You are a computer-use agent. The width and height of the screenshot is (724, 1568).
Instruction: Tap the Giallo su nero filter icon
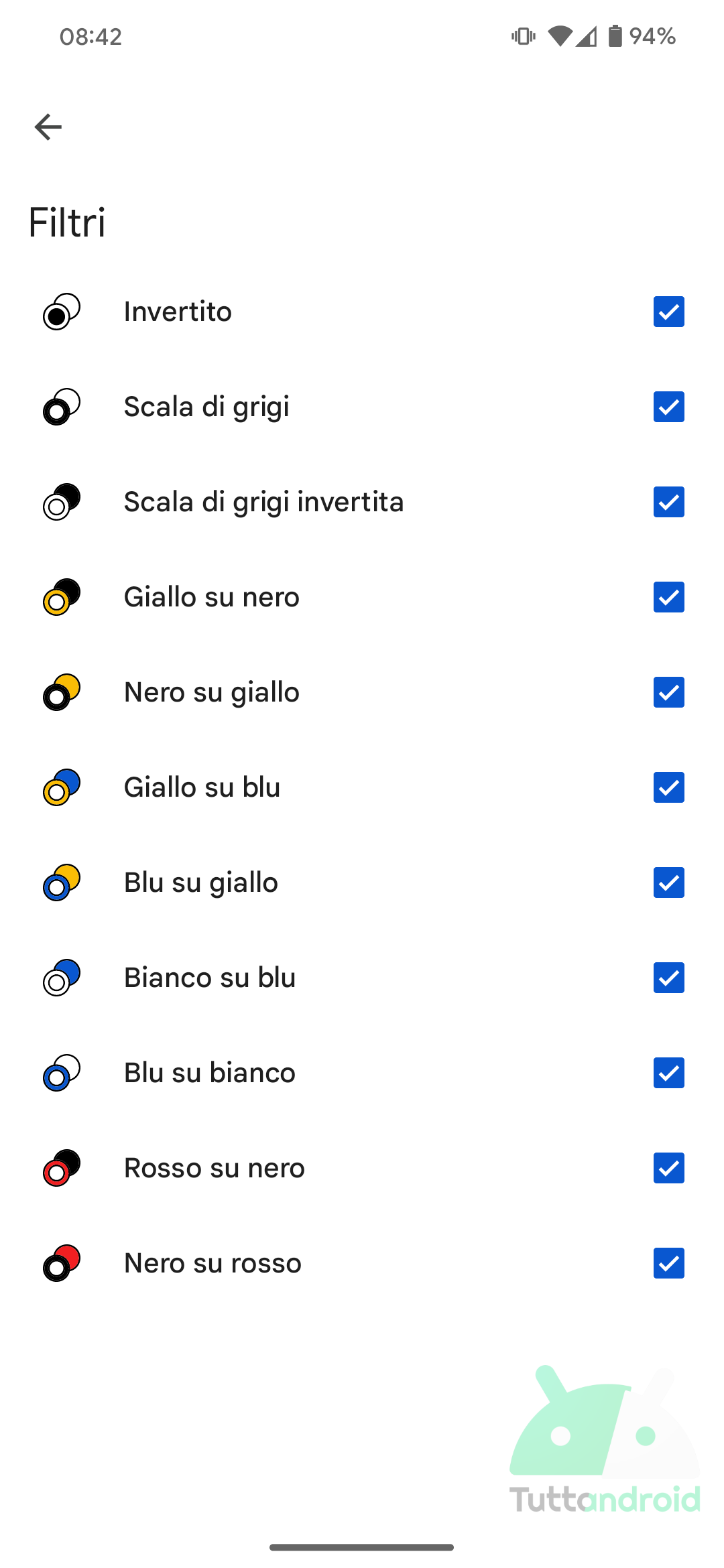click(x=62, y=597)
